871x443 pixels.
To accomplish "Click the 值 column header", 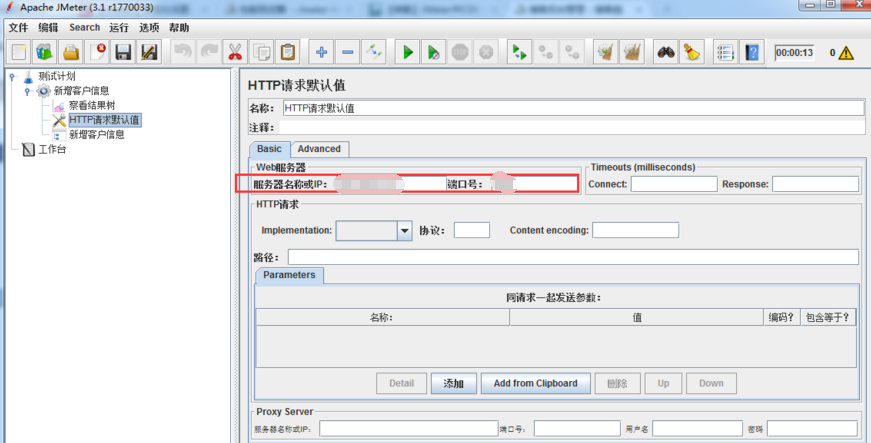I will click(637, 318).
